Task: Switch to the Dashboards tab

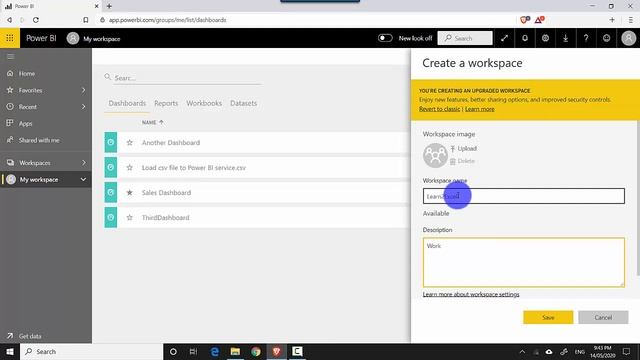Action: 127,103
